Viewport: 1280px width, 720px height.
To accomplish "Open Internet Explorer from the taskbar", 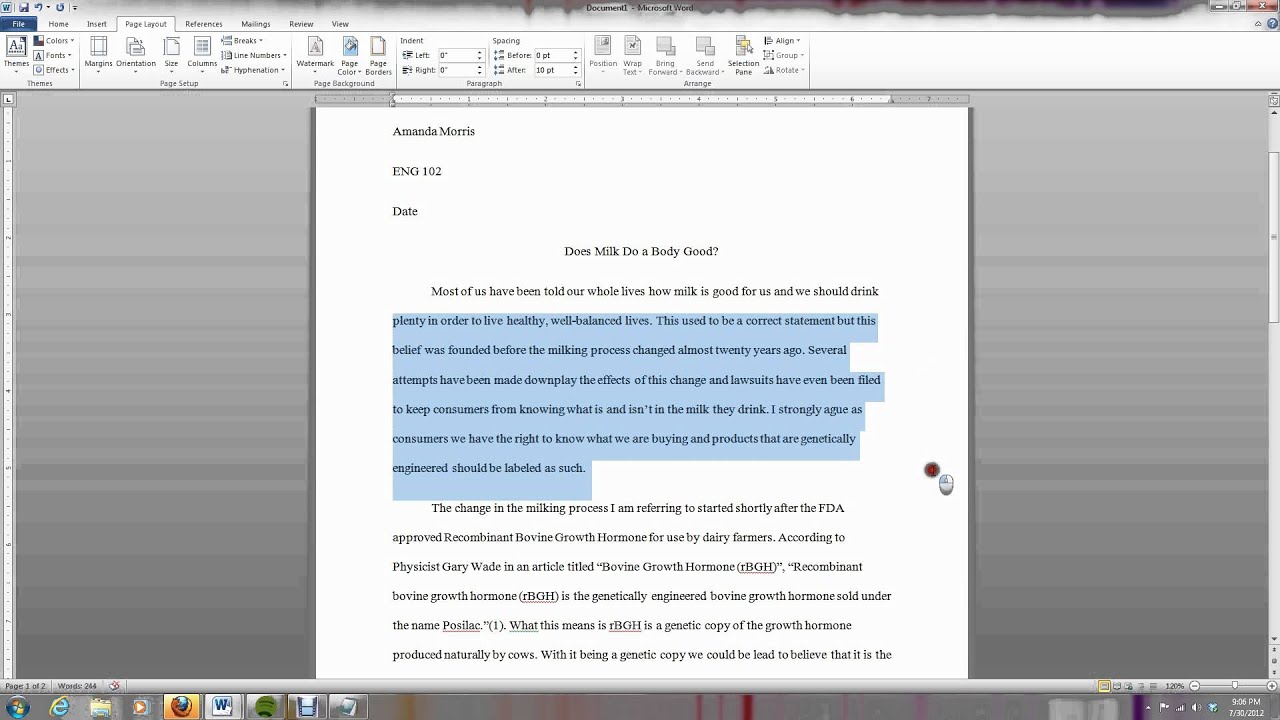I will (x=60, y=707).
